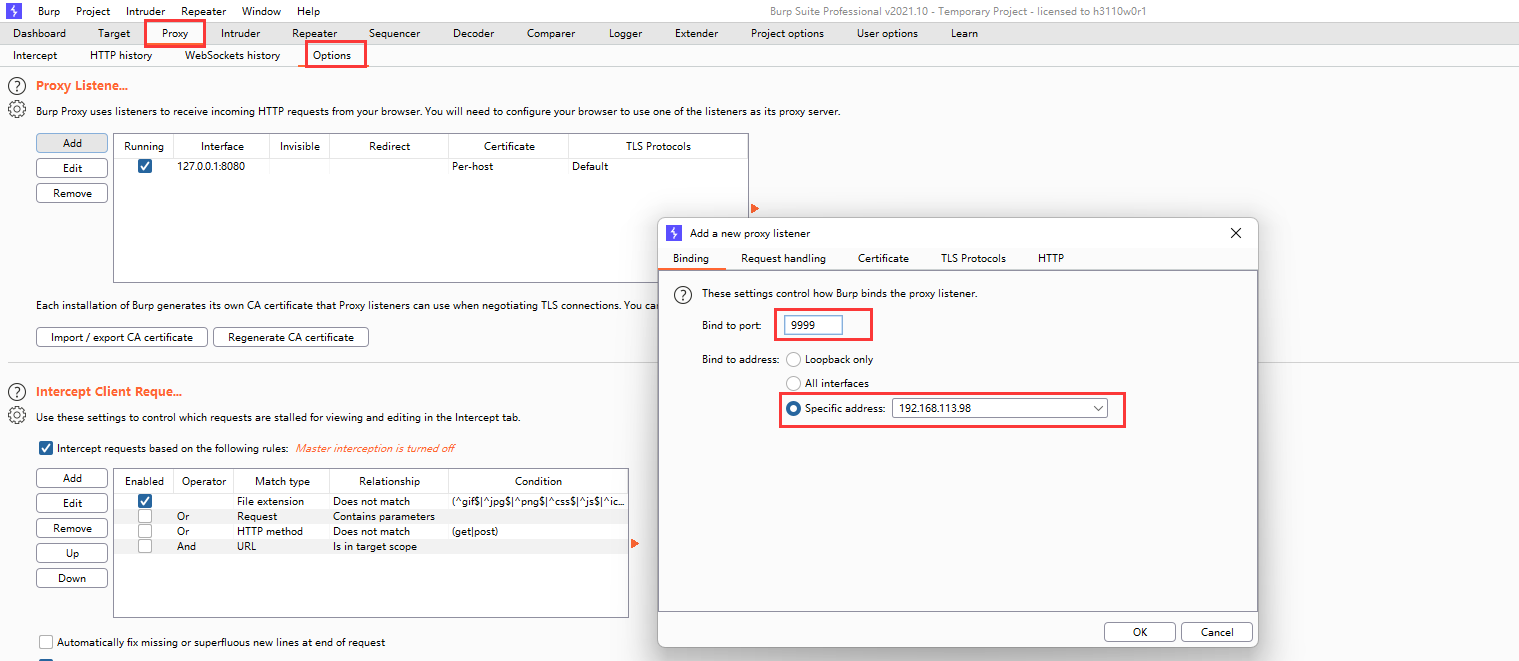Click orange expand arrow beside intercept rules table
This screenshot has width=1519, height=661.
635,543
